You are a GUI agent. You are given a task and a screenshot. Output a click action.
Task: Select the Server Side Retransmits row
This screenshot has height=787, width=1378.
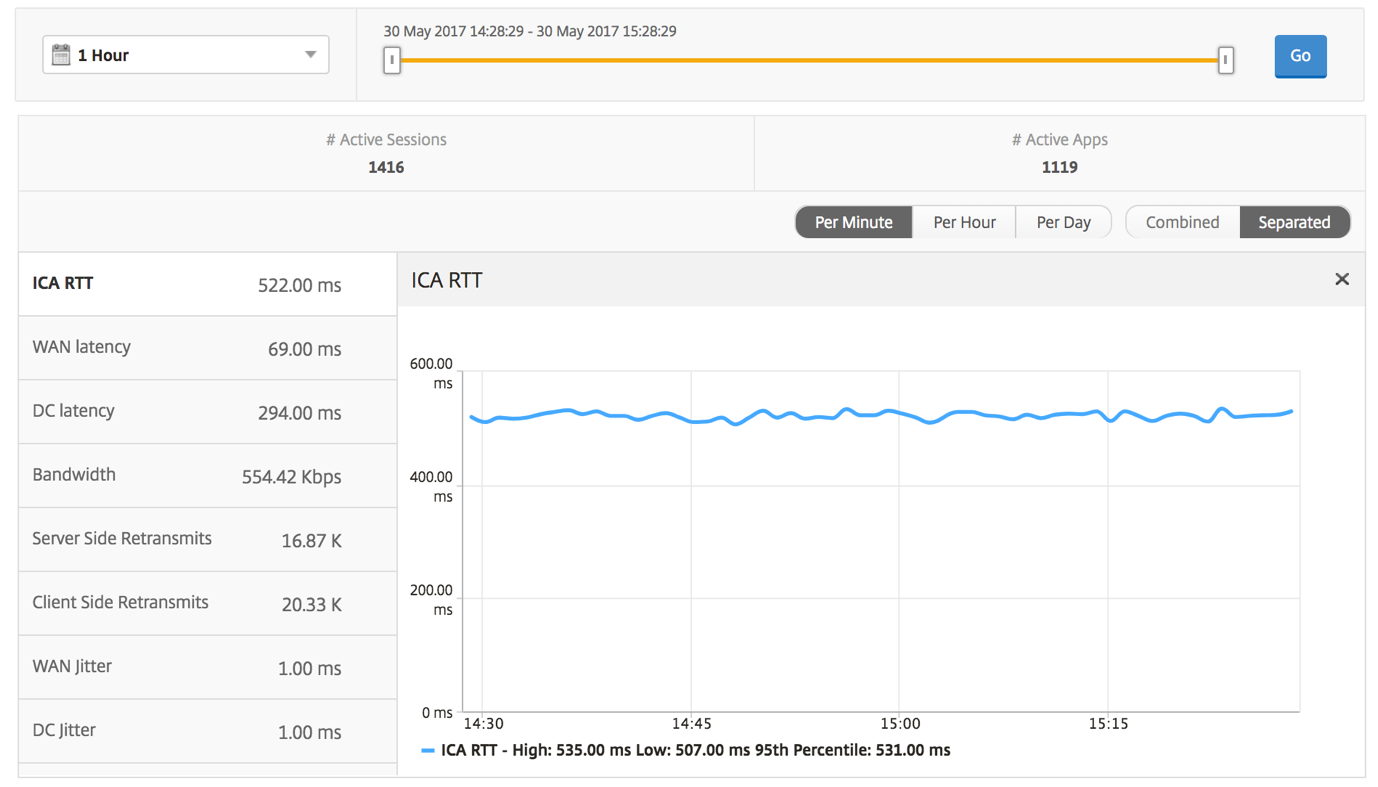(208, 540)
